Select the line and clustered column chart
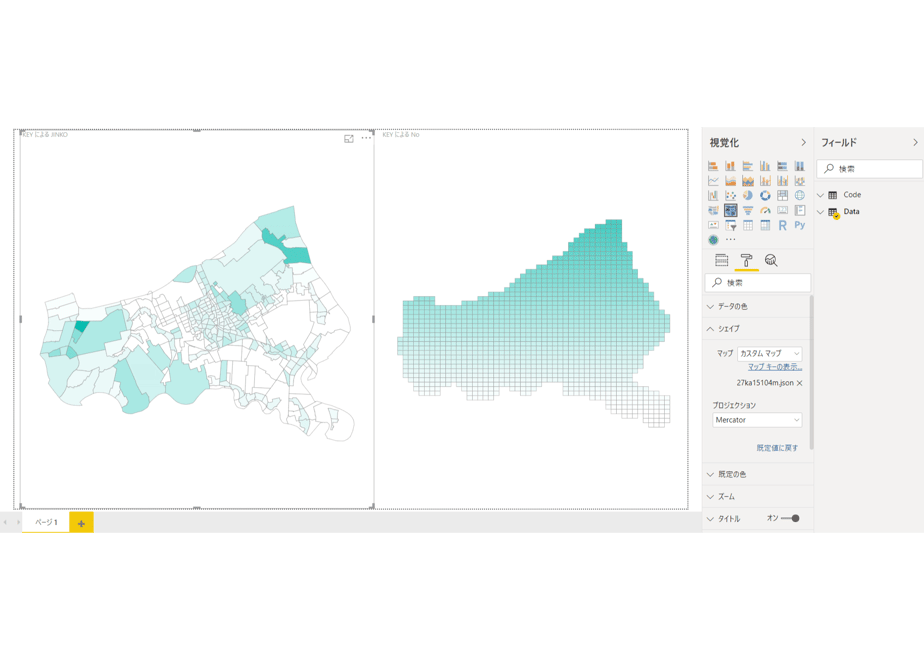The image size is (924, 660). [782, 180]
